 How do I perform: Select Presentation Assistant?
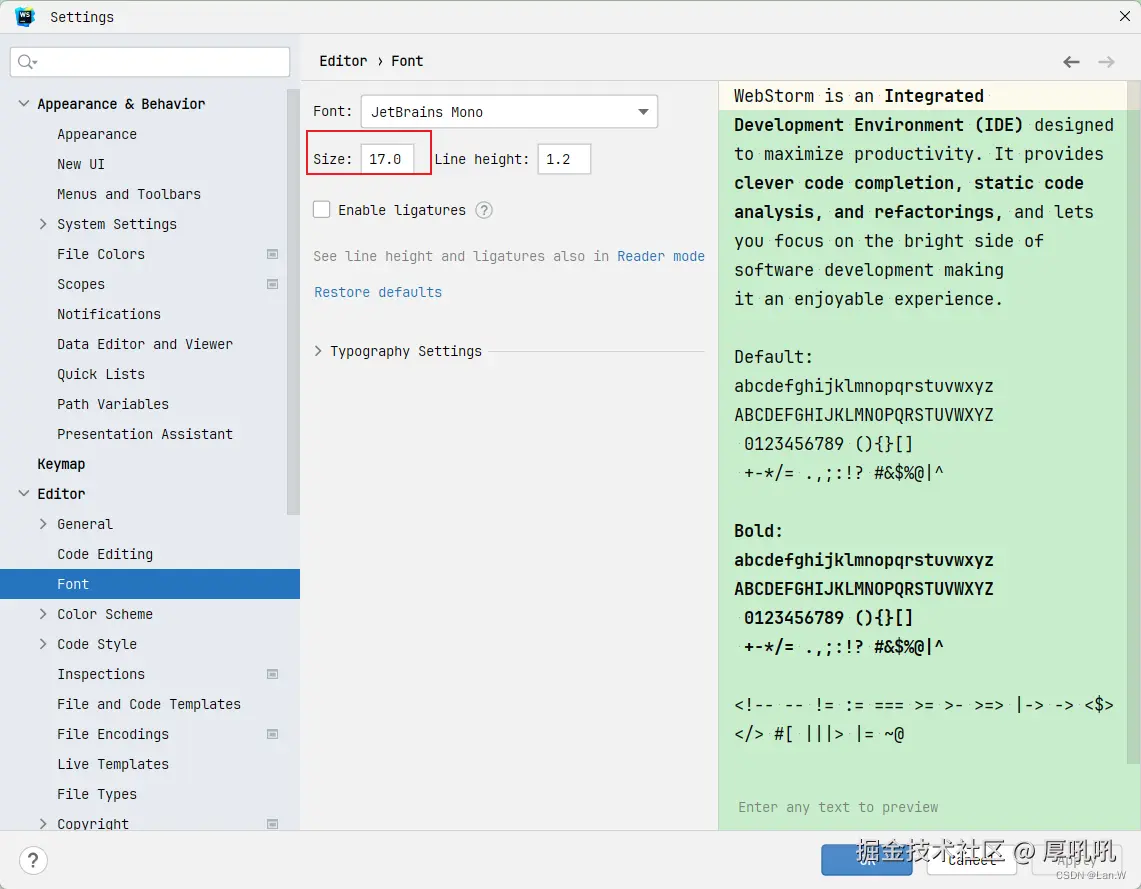145,434
